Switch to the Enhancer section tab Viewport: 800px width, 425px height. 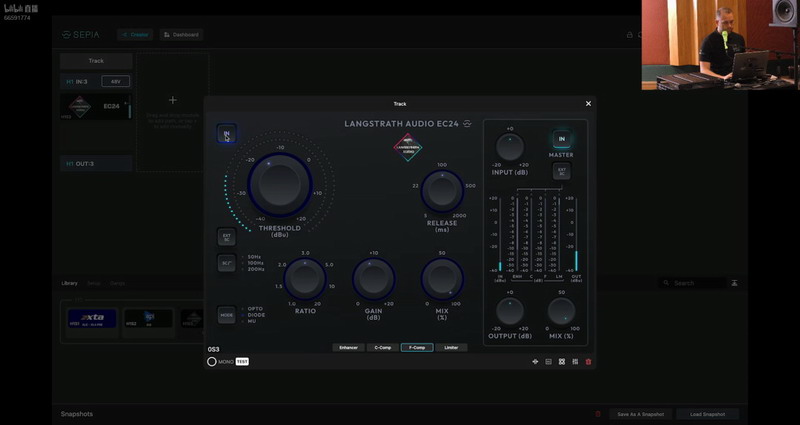(x=348, y=347)
